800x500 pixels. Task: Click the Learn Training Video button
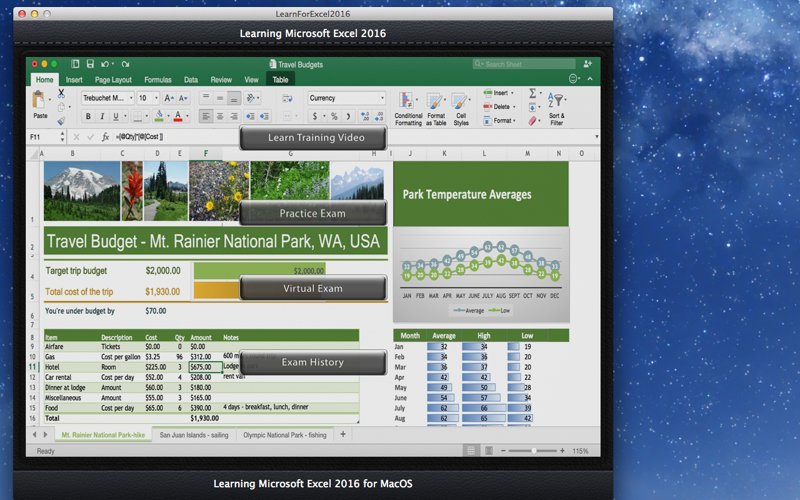click(x=313, y=138)
